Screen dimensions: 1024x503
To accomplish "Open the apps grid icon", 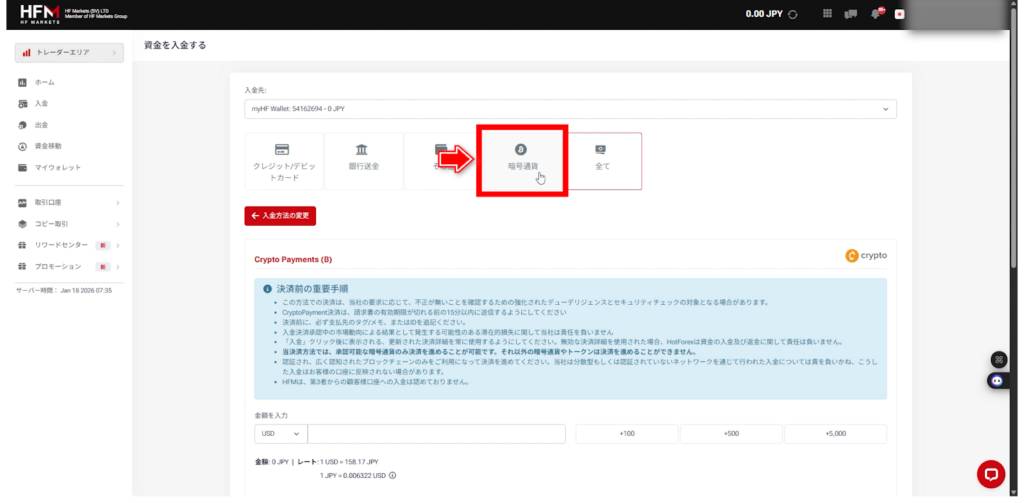I will pos(827,14).
